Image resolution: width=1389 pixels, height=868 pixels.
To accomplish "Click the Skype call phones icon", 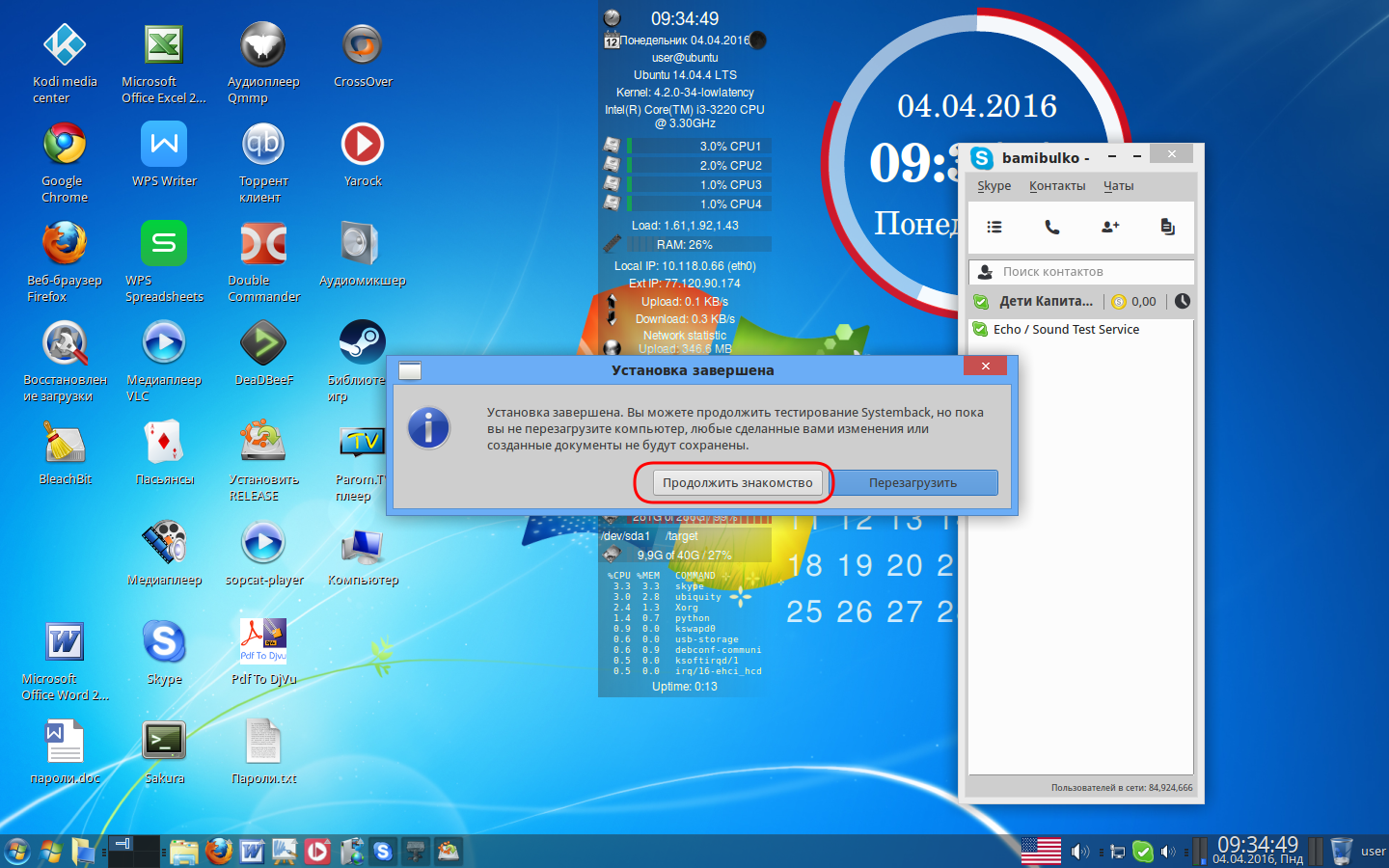I will tap(1052, 227).
